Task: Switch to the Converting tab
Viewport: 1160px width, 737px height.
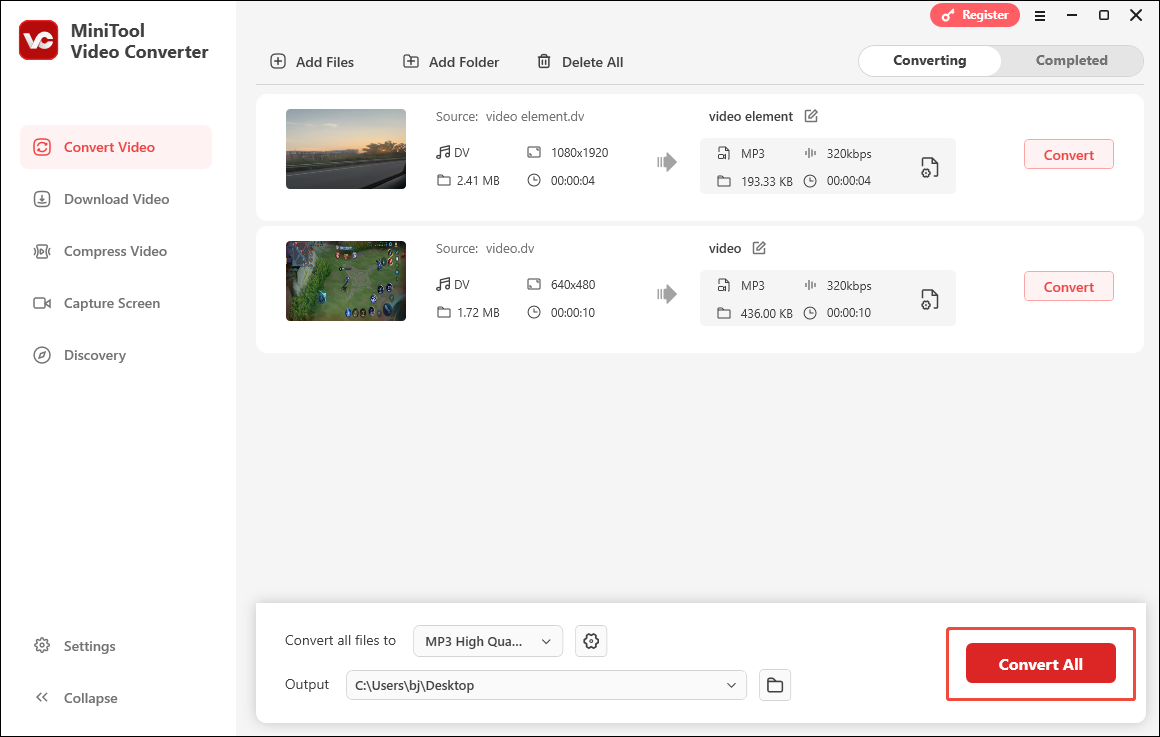Action: coord(930,61)
